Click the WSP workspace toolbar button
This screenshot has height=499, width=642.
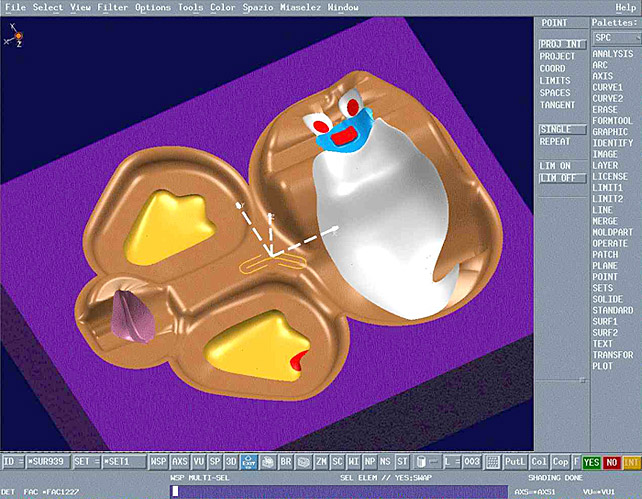point(158,462)
